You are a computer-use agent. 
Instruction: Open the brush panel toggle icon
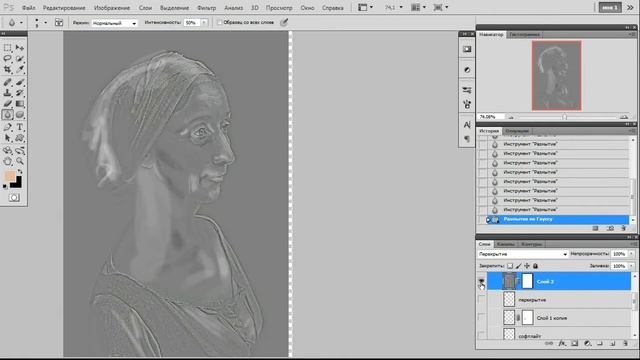[x=59, y=23]
